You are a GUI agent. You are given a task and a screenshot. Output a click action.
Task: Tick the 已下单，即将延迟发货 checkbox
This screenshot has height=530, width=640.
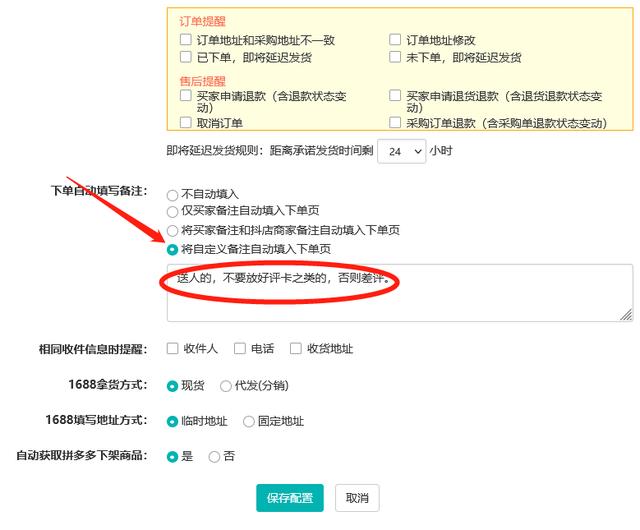(x=186, y=57)
